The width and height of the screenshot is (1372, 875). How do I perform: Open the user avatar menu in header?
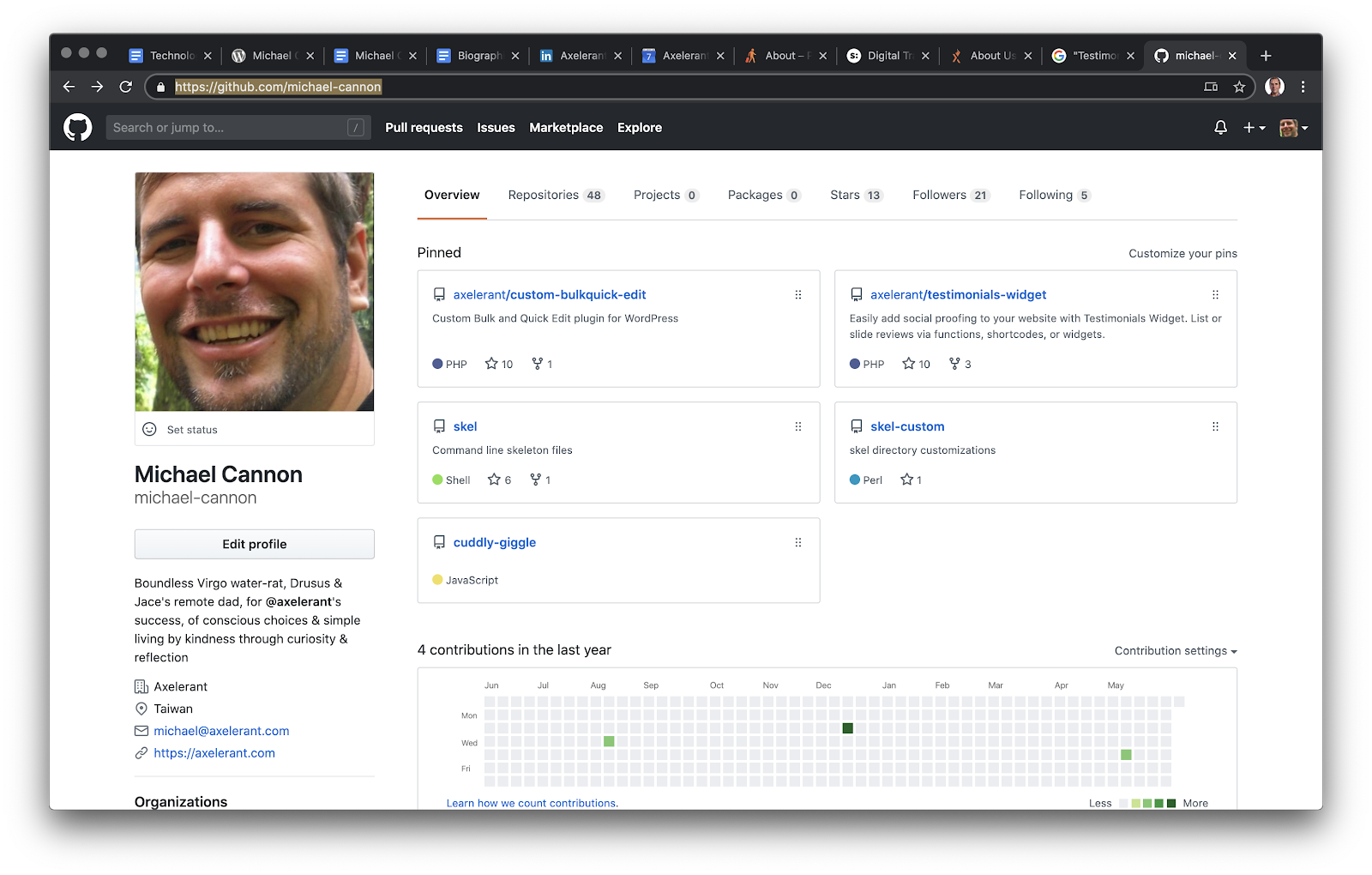pyautogui.click(x=1293, y=128)
